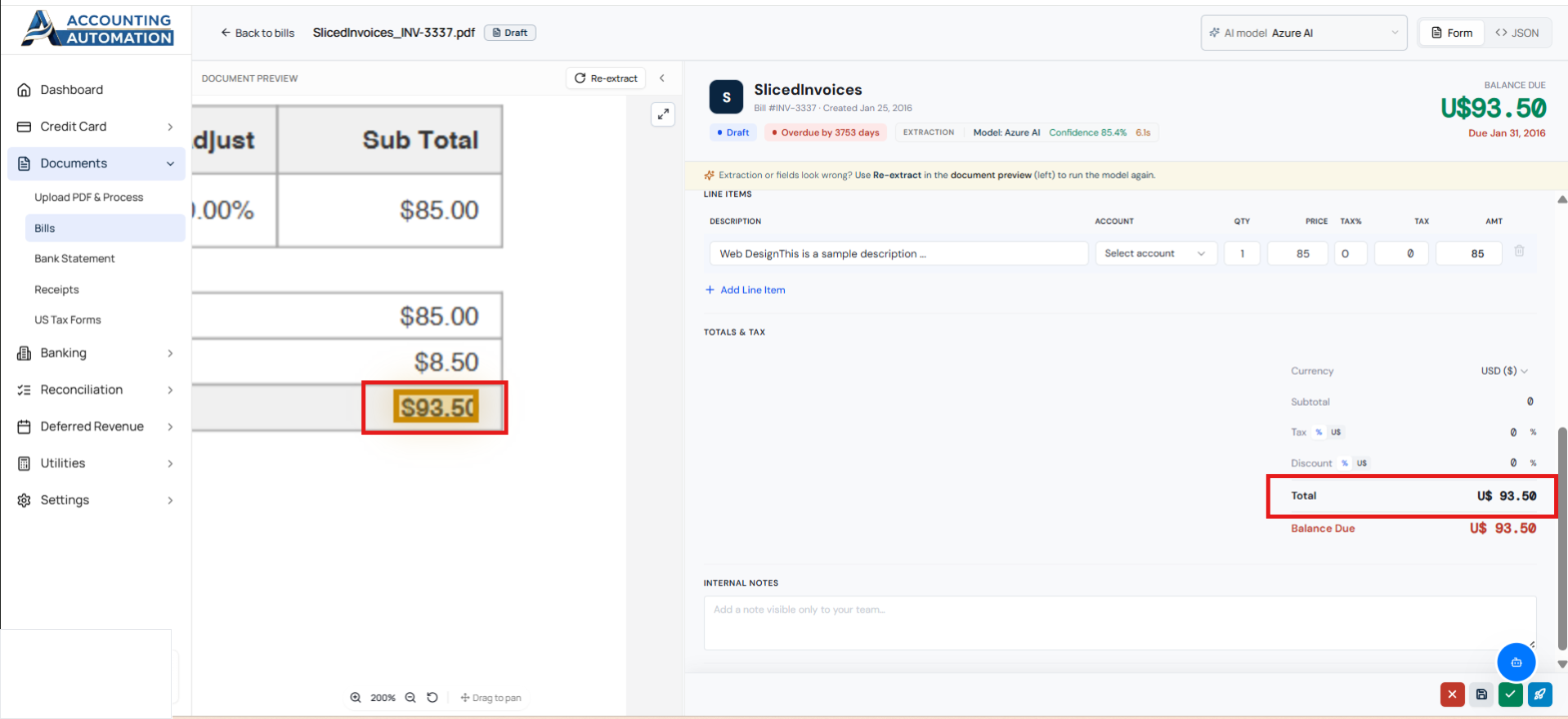The image size is (1568, 719).
Task: Set Discount mode to U$ amount
Action: [1362, 463]
